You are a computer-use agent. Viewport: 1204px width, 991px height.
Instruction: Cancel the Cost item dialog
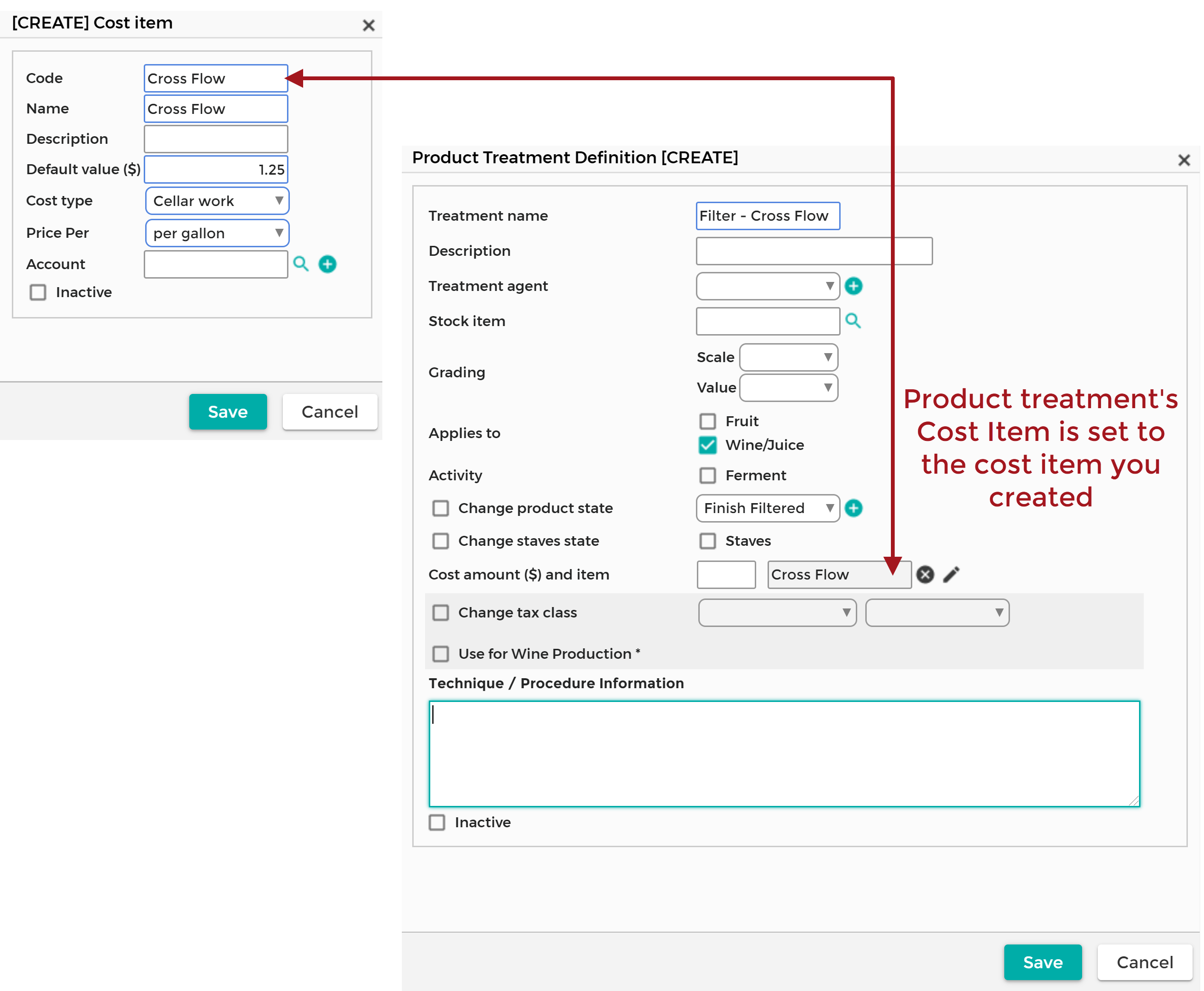click(x=330, y=411)
